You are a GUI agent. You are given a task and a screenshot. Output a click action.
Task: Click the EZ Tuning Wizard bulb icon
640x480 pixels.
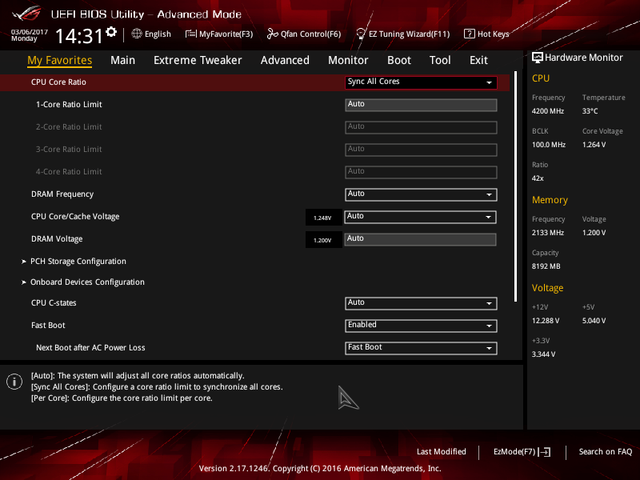[x=361, y=34]
